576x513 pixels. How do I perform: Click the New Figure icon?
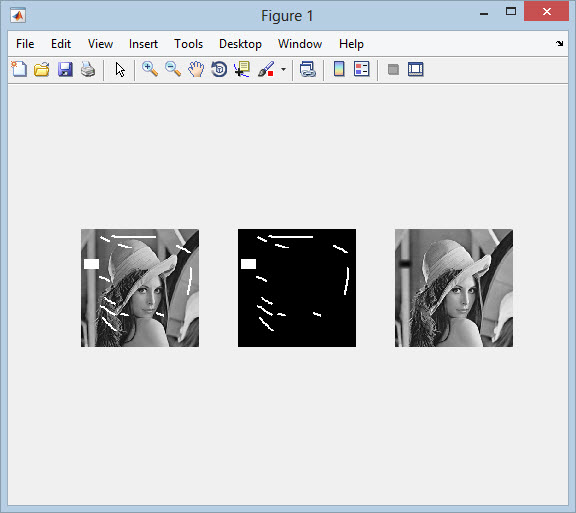(x=19, y=69)
